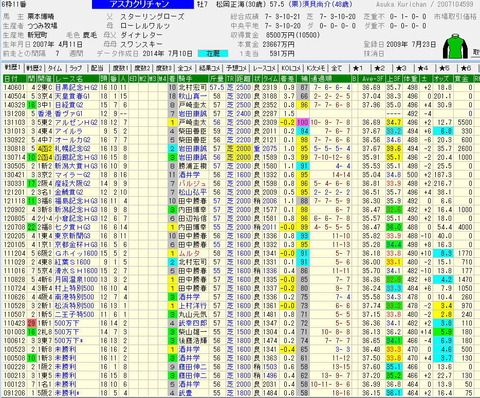The image size is (480, 398).
Task: Switch to the 戦歴1 tab
Action: pyautogui.click(x=12, y=68)
